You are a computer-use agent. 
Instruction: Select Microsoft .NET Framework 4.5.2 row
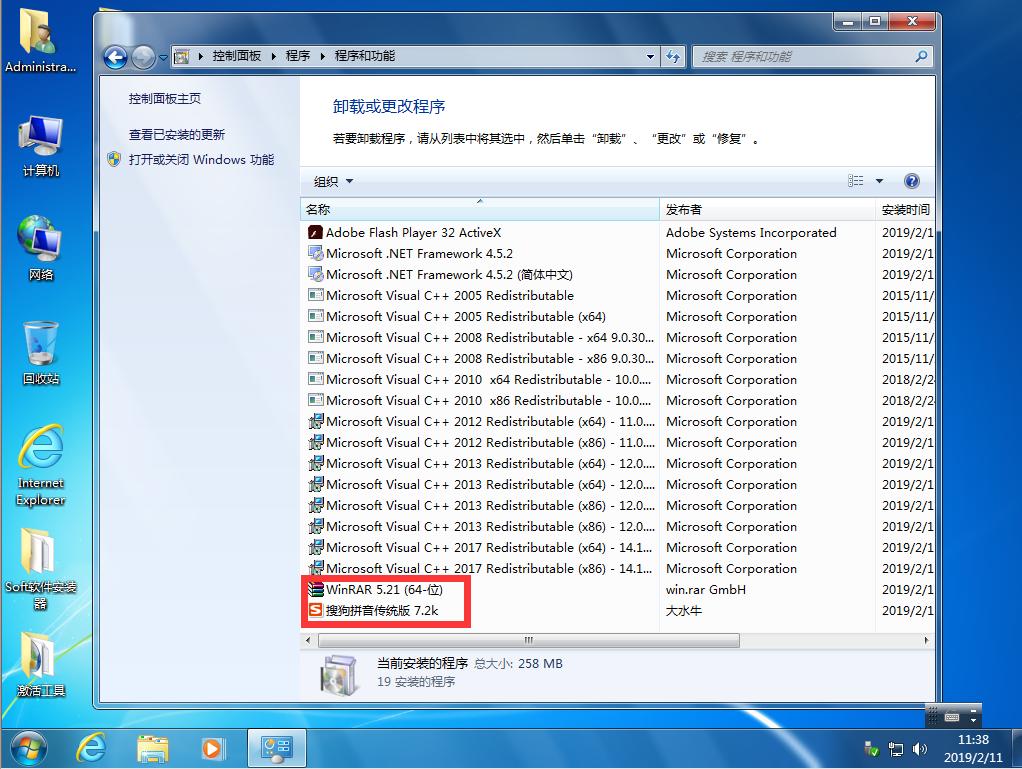618,254
